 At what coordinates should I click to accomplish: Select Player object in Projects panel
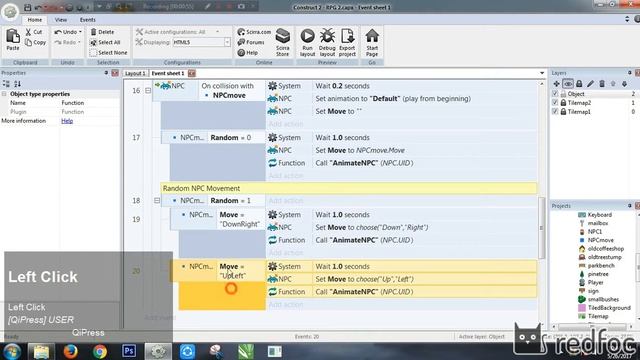coord(595,282)
